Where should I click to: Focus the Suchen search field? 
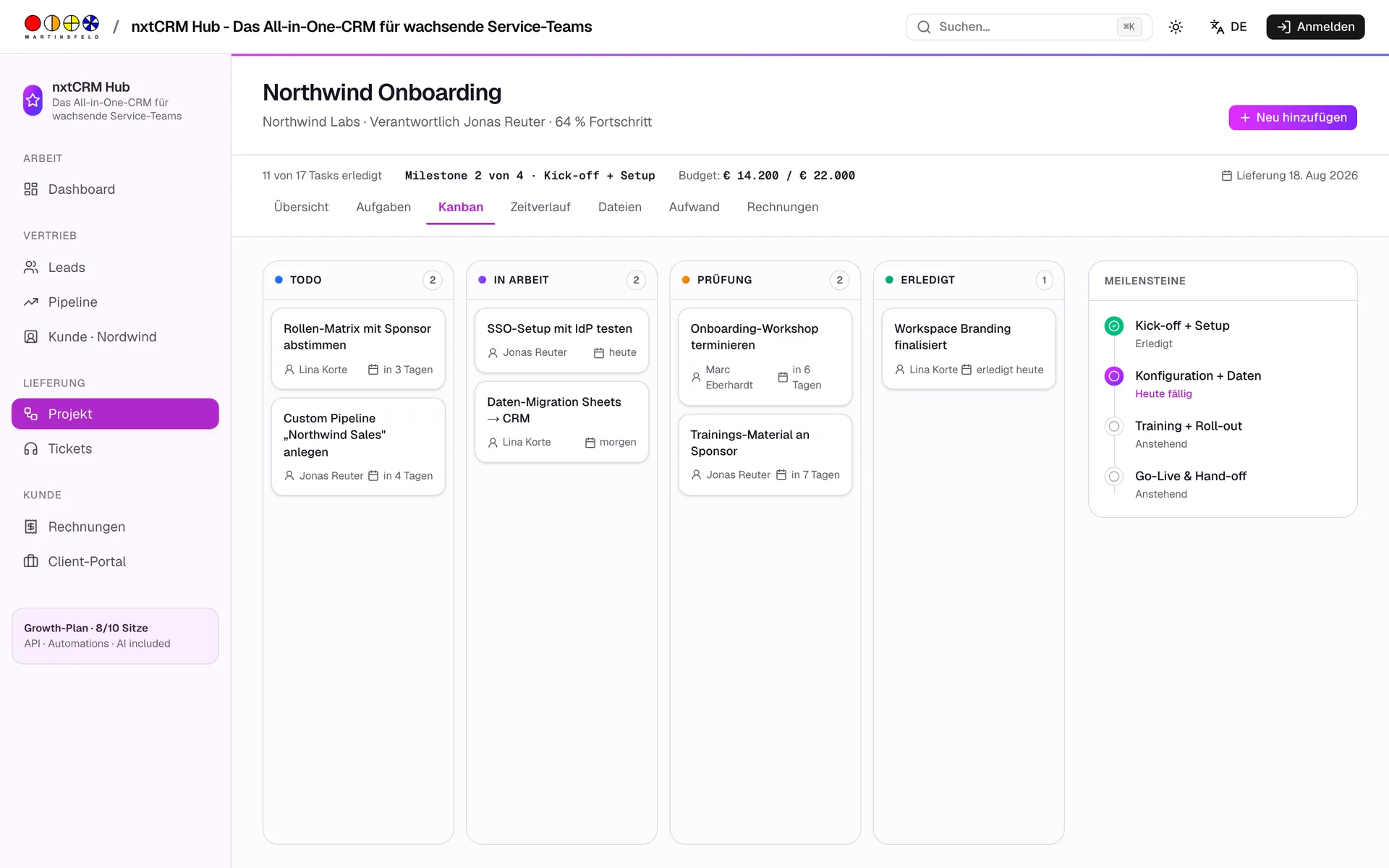[1029, 27]
